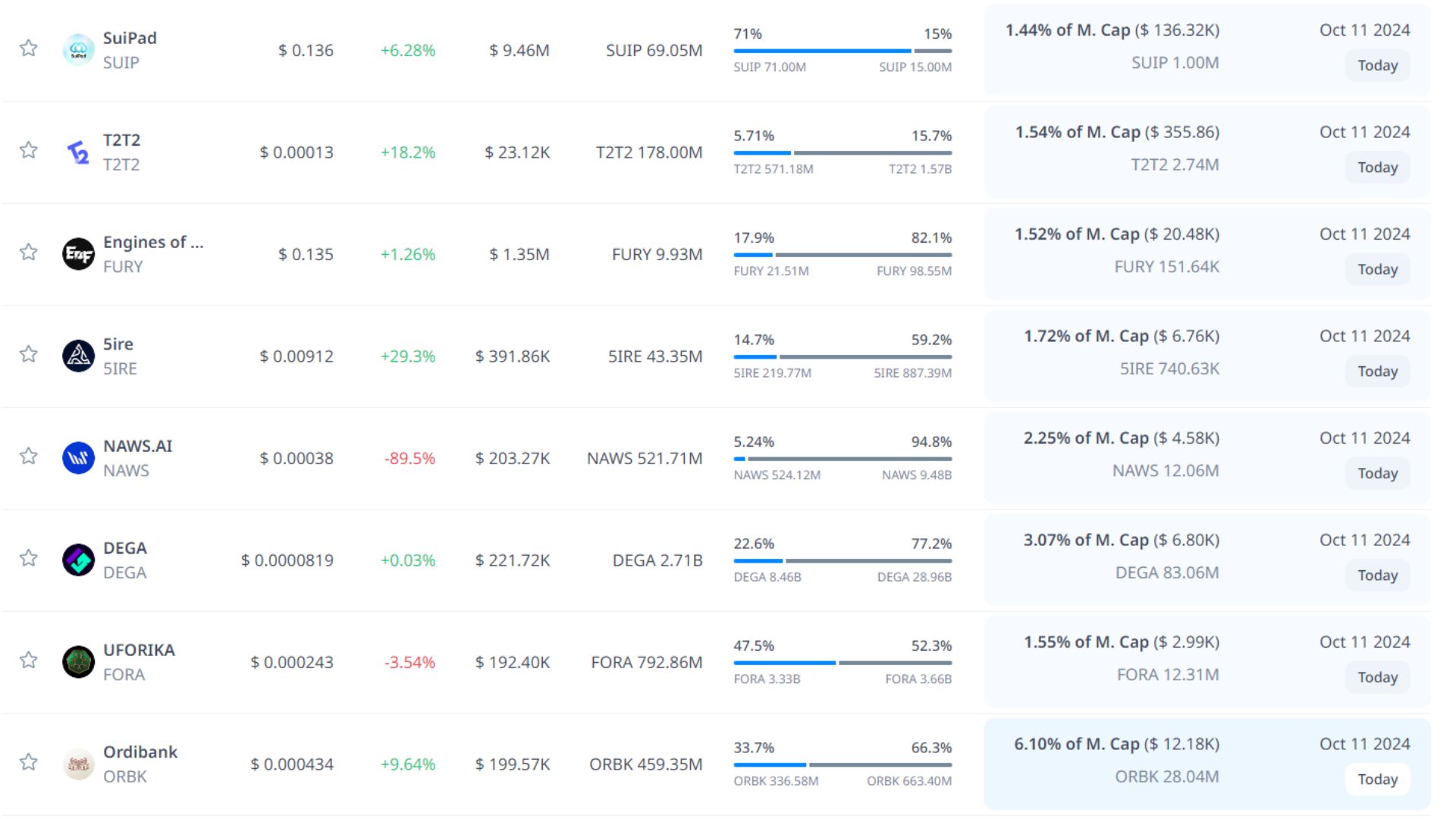This screenshot has width=1456, height=819.
Task: Click the Today badge in T2T2 row
Action: tap(1377, 168)
